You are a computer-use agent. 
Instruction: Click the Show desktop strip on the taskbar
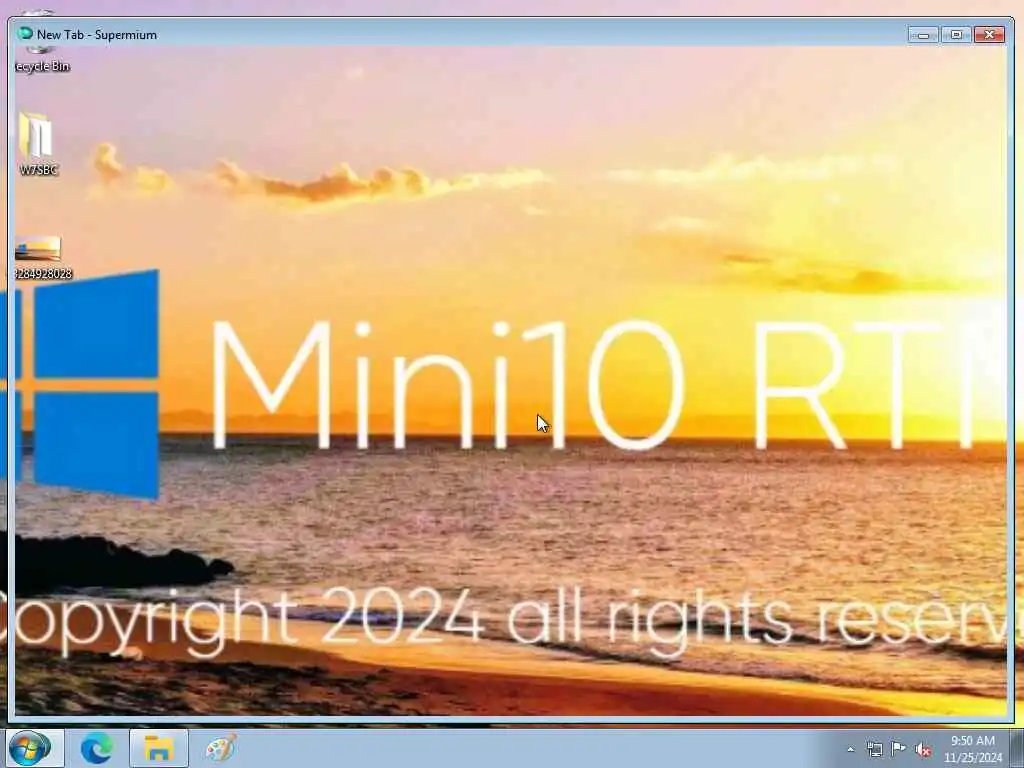pos(1017,748)
